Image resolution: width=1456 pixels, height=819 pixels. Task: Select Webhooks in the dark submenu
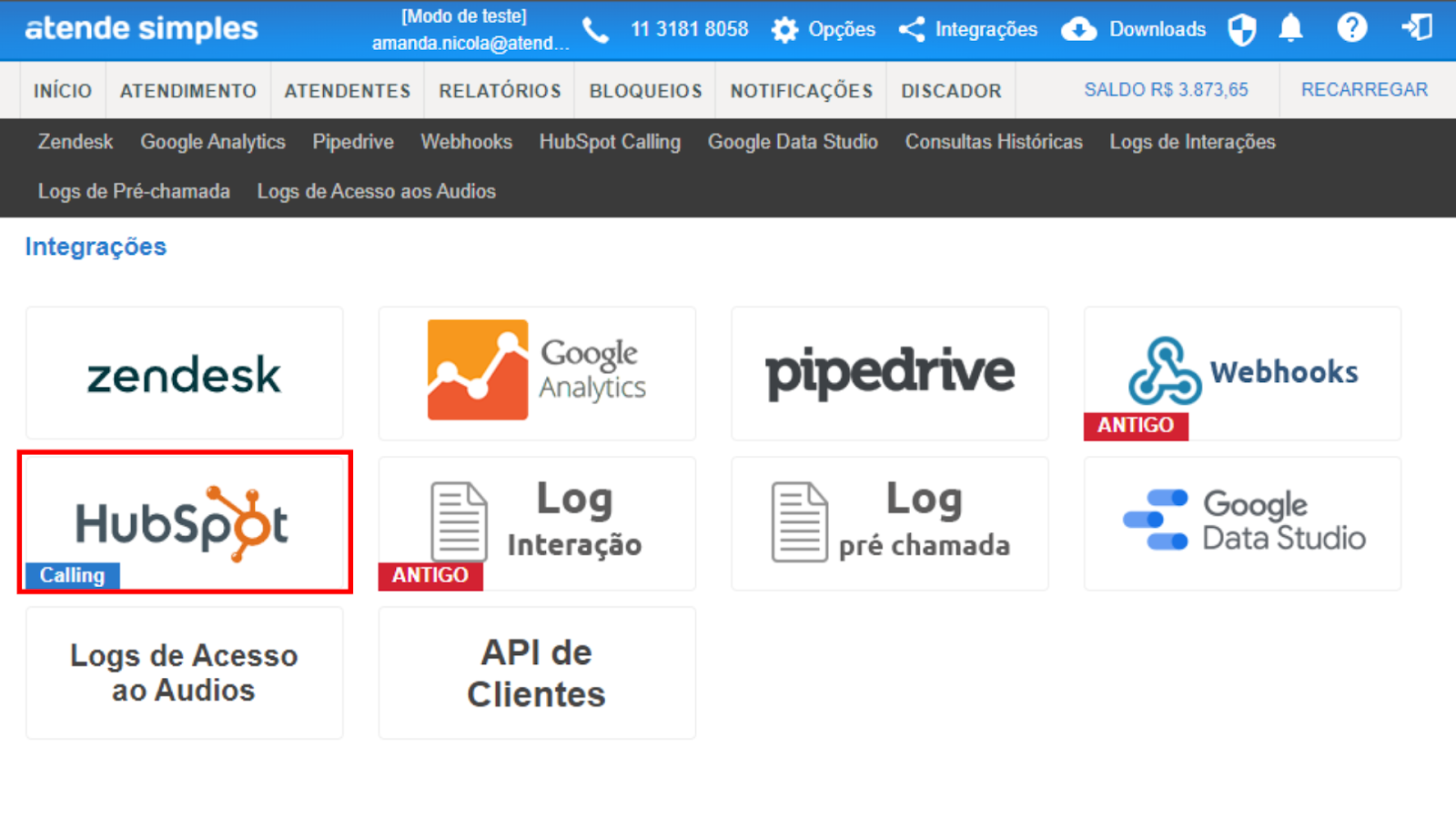[x=467, y=142]
